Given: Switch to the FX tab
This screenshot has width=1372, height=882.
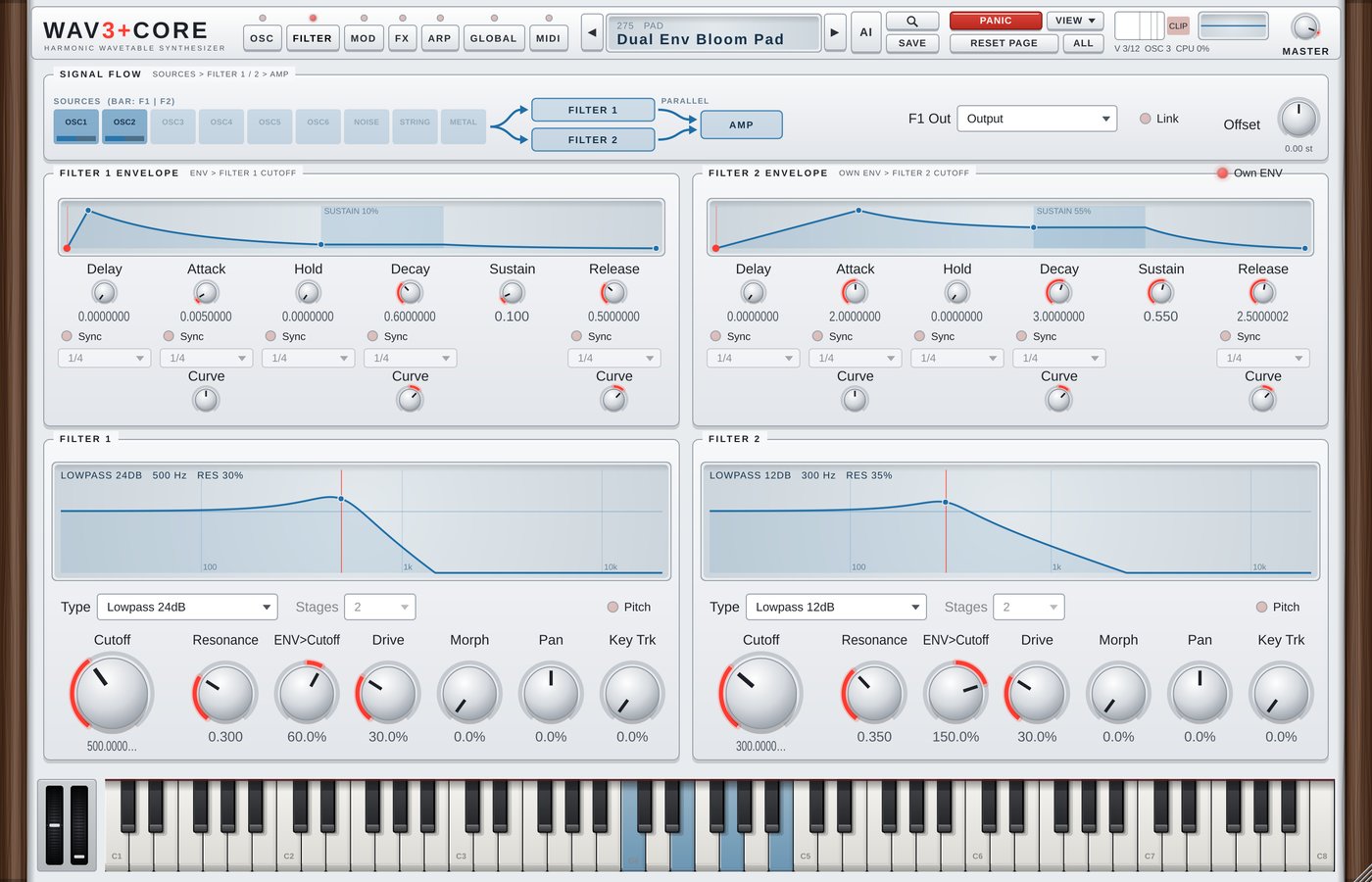Looking at the screenshot, I should click(x=402, y=38).
